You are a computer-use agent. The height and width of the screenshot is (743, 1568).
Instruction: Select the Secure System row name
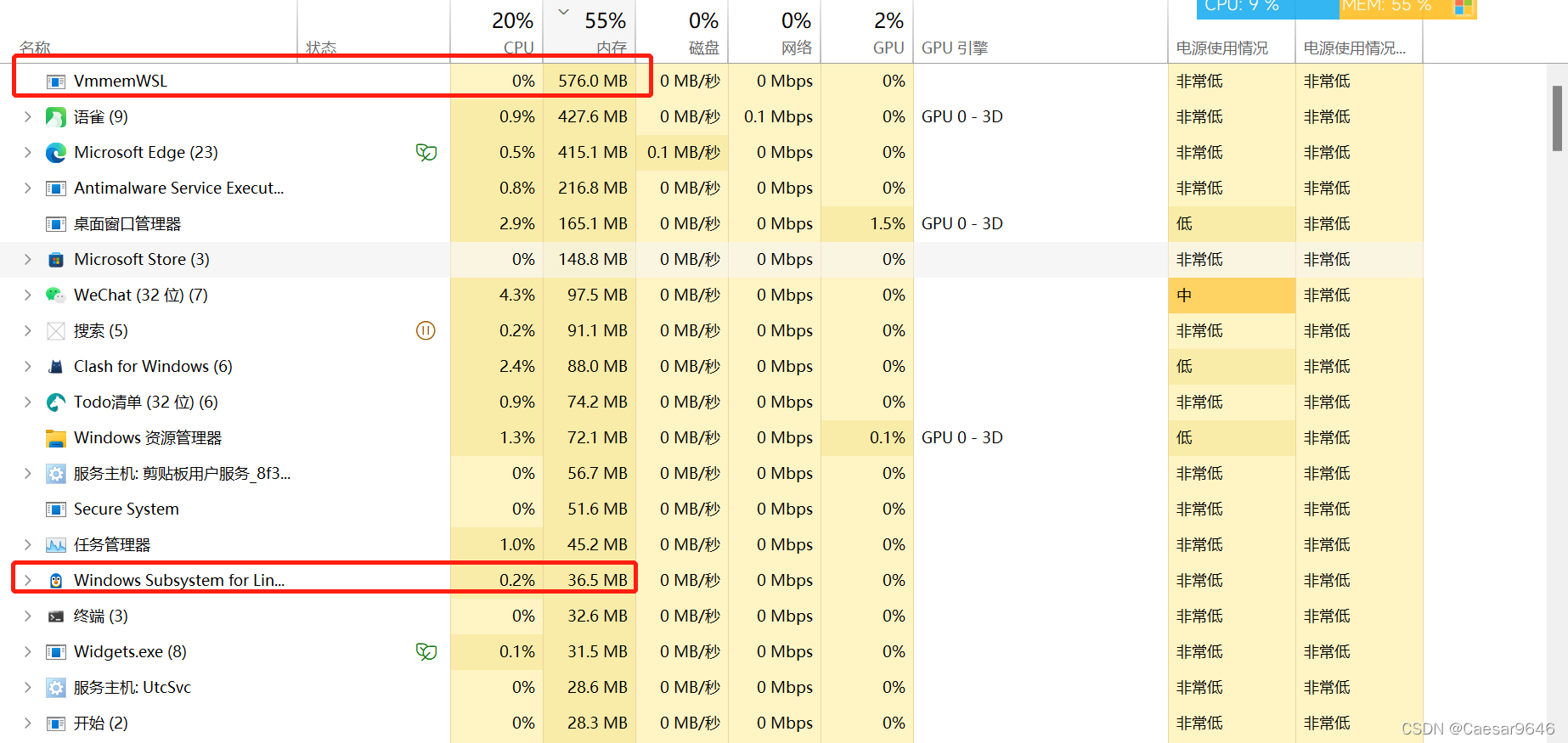tap(127, 509)
